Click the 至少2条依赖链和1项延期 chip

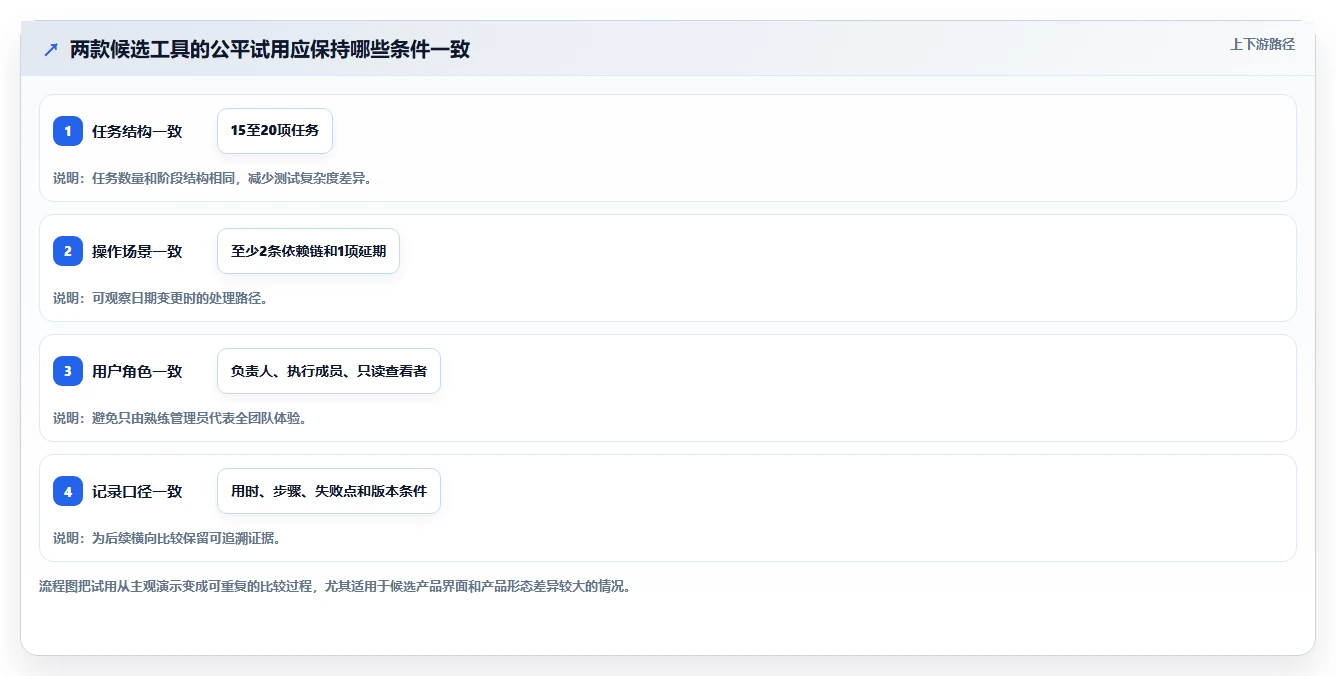(308, 251)
